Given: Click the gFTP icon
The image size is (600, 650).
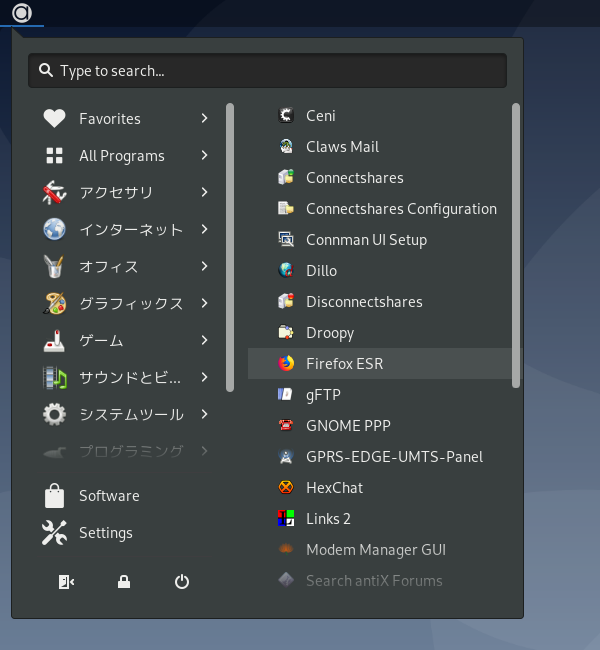Looking at the screenshot, I should pyautogui.click(x=286, y=394).
